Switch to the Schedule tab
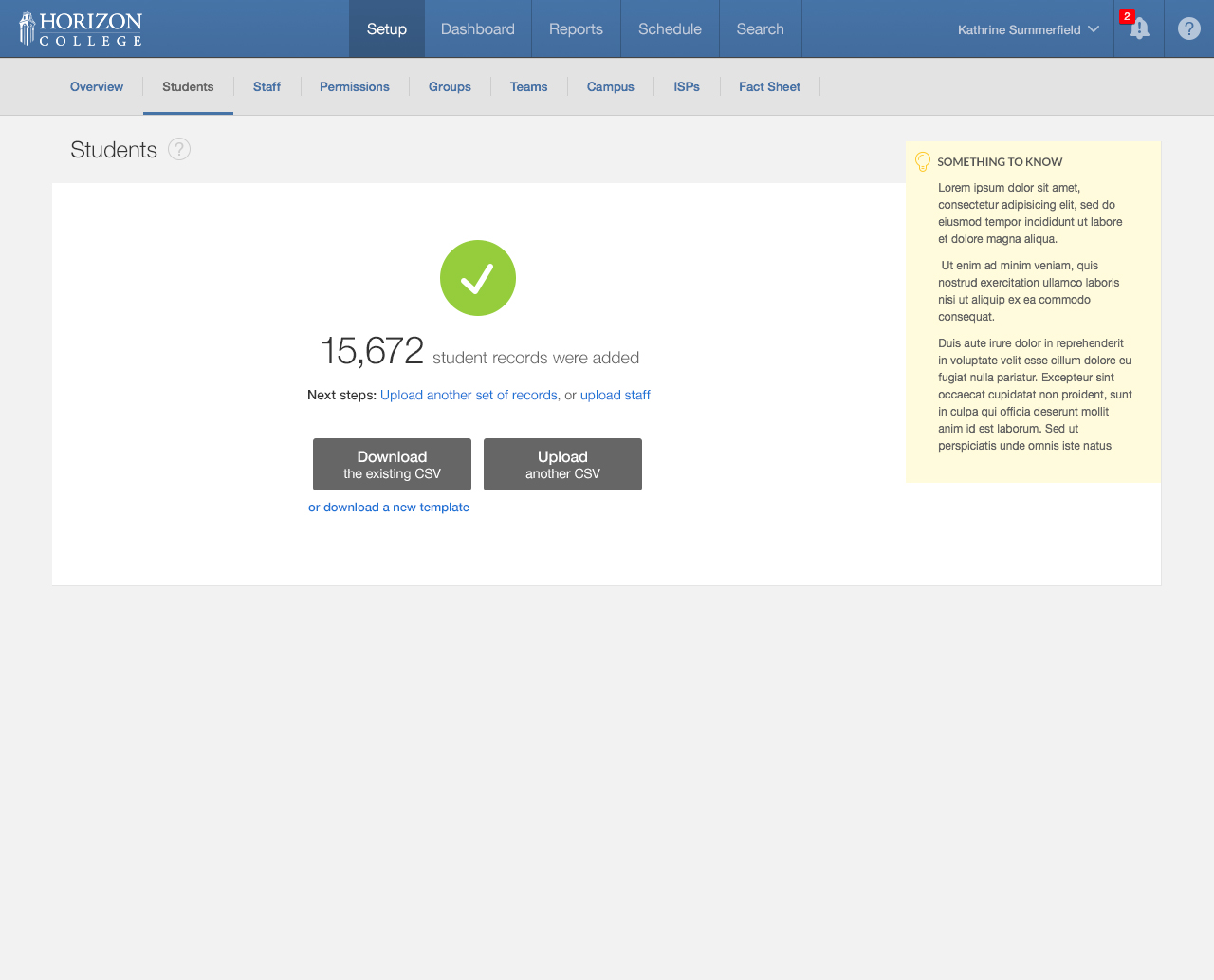This screenshot has height=980, width=1214. (670, 28)
